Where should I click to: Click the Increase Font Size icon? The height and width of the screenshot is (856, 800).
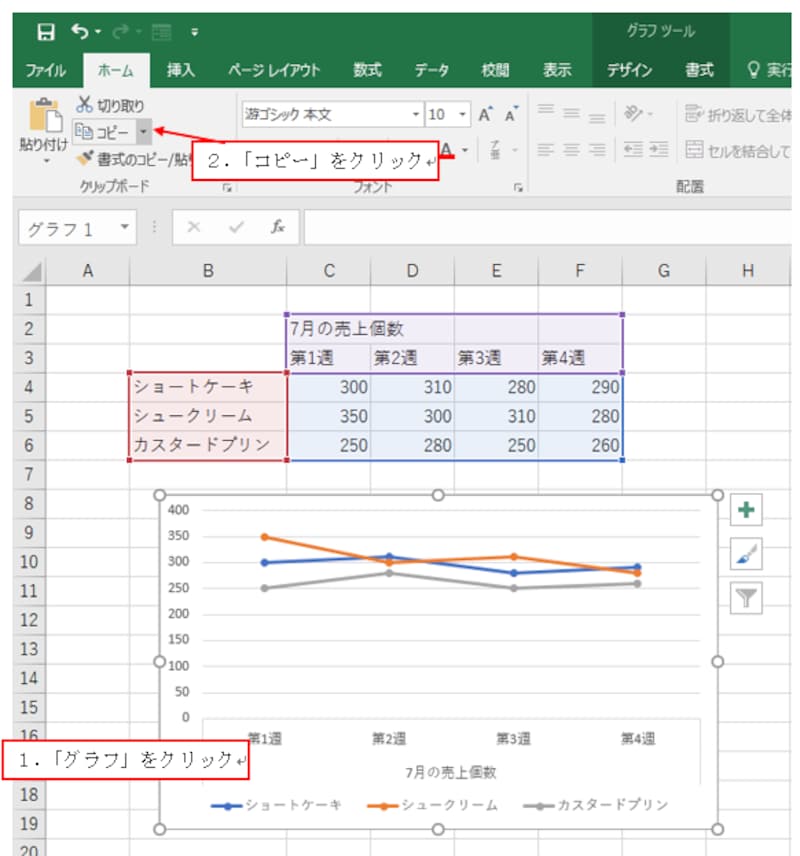[x=486, y=112]
